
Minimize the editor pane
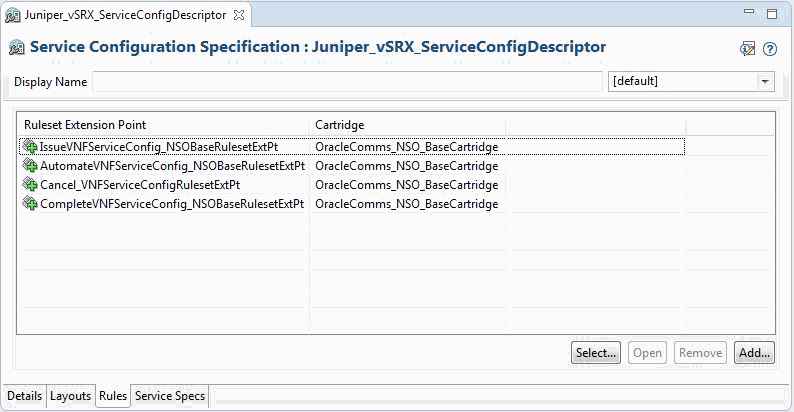pyautogui.click(x=749, y=12)
